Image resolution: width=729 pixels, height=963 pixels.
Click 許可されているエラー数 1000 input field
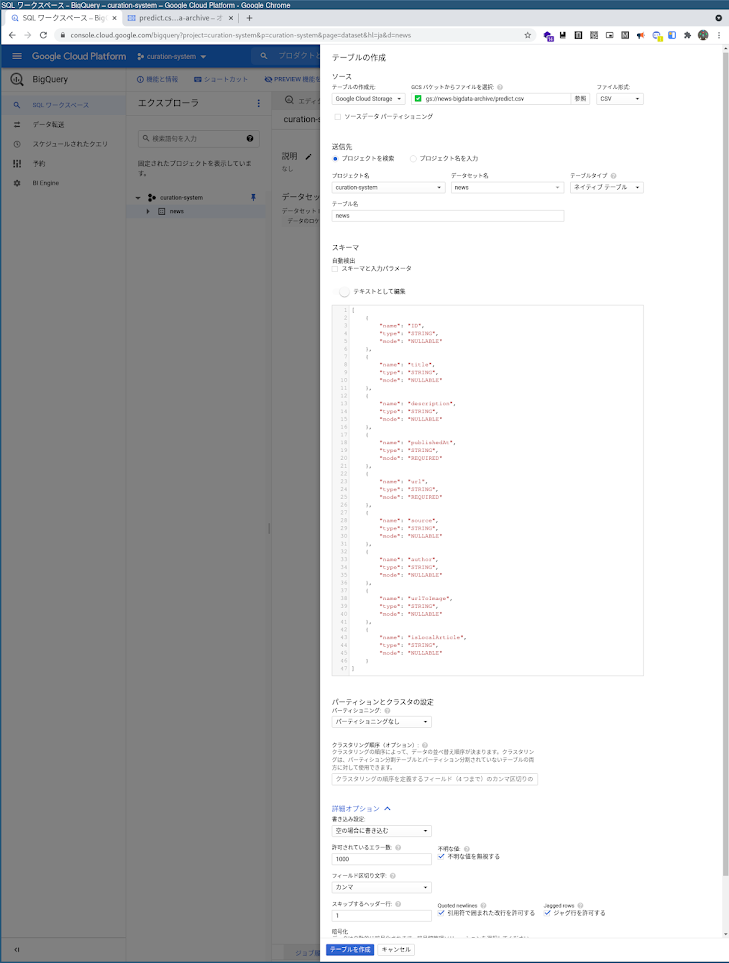(x=381, y=859)
